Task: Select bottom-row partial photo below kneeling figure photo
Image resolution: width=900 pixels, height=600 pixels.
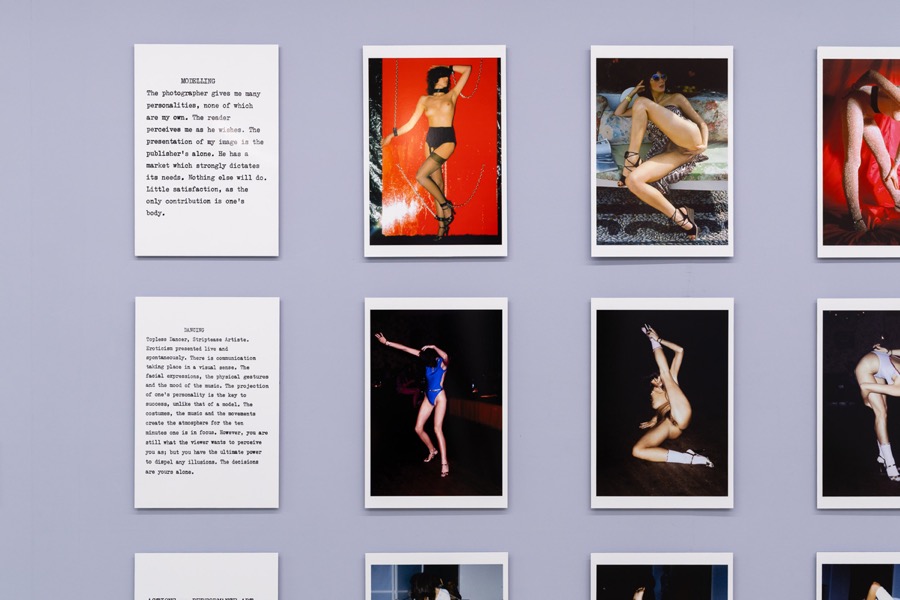Action: (x=662, y=581)
